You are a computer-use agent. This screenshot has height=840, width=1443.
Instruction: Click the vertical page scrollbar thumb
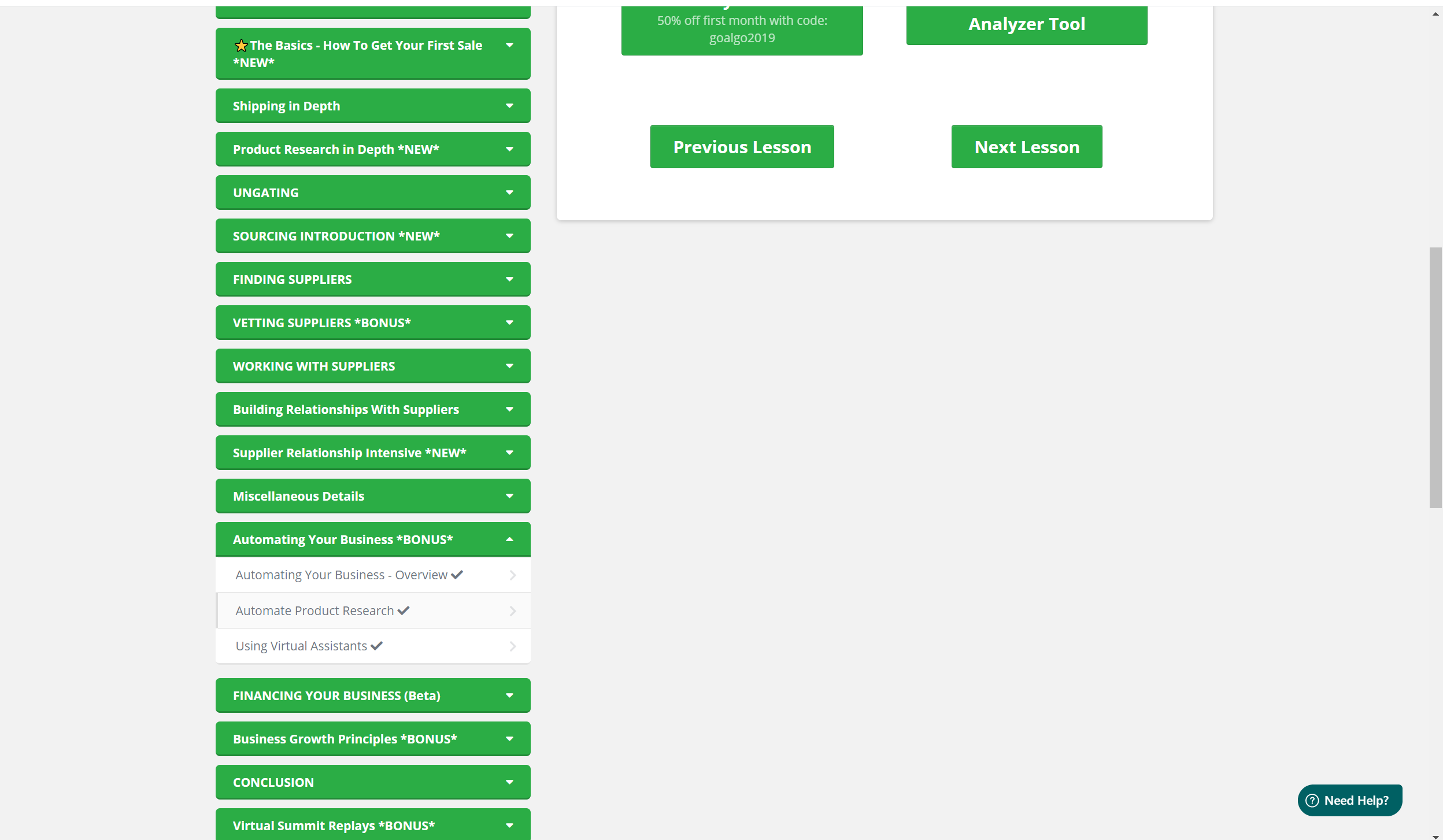click(1435, 378)
